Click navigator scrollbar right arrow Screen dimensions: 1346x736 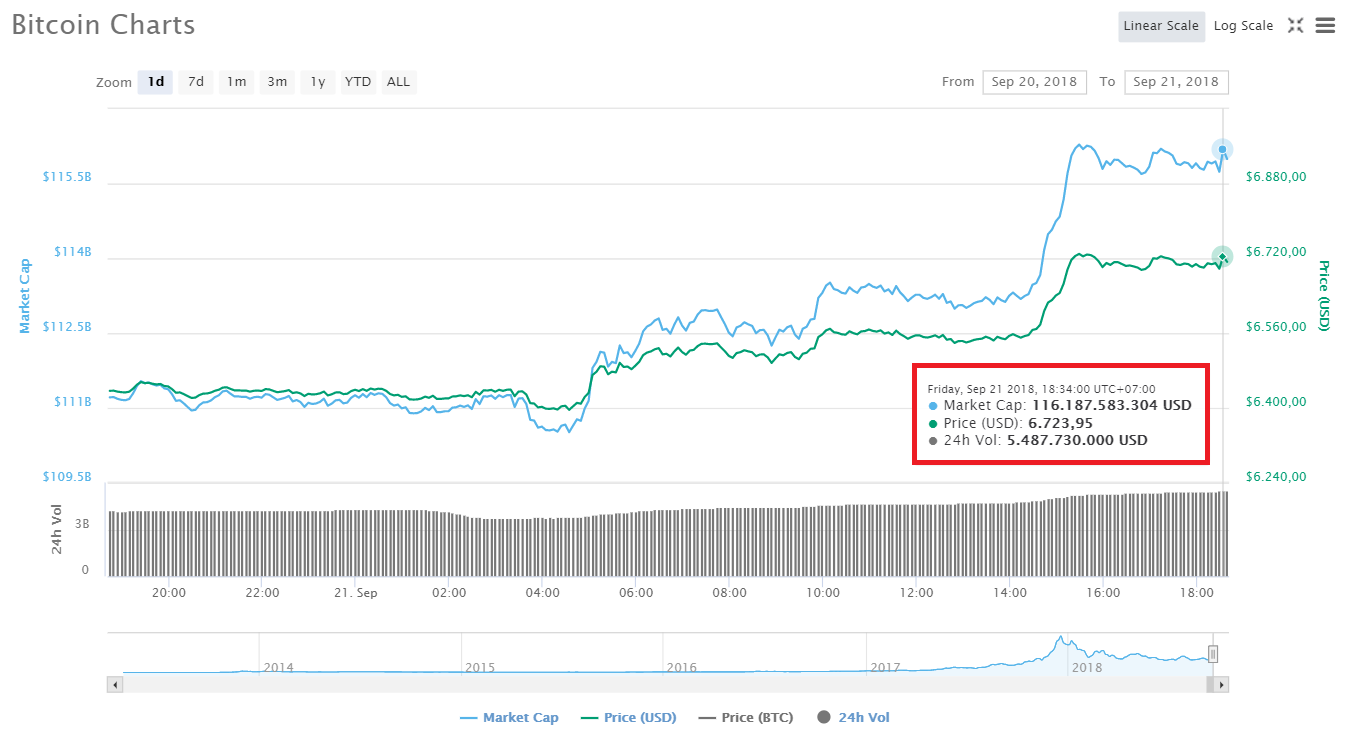coord(1222,685)
